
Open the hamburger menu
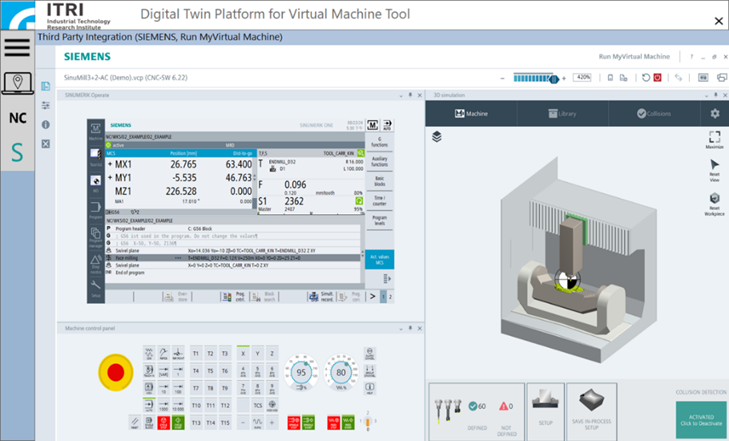(17, 47)
